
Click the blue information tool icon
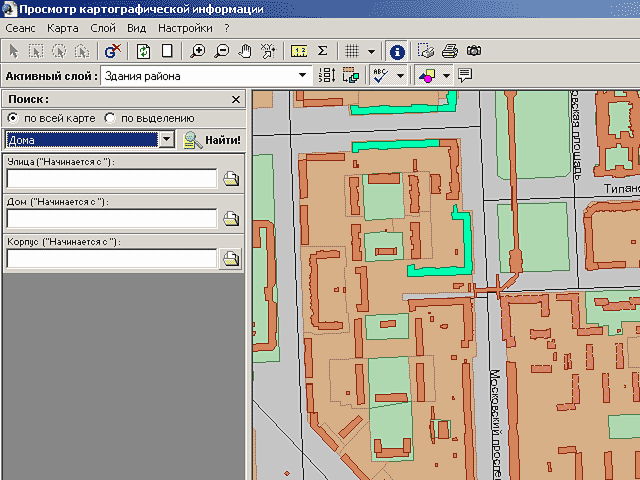[x=396, y=50]
